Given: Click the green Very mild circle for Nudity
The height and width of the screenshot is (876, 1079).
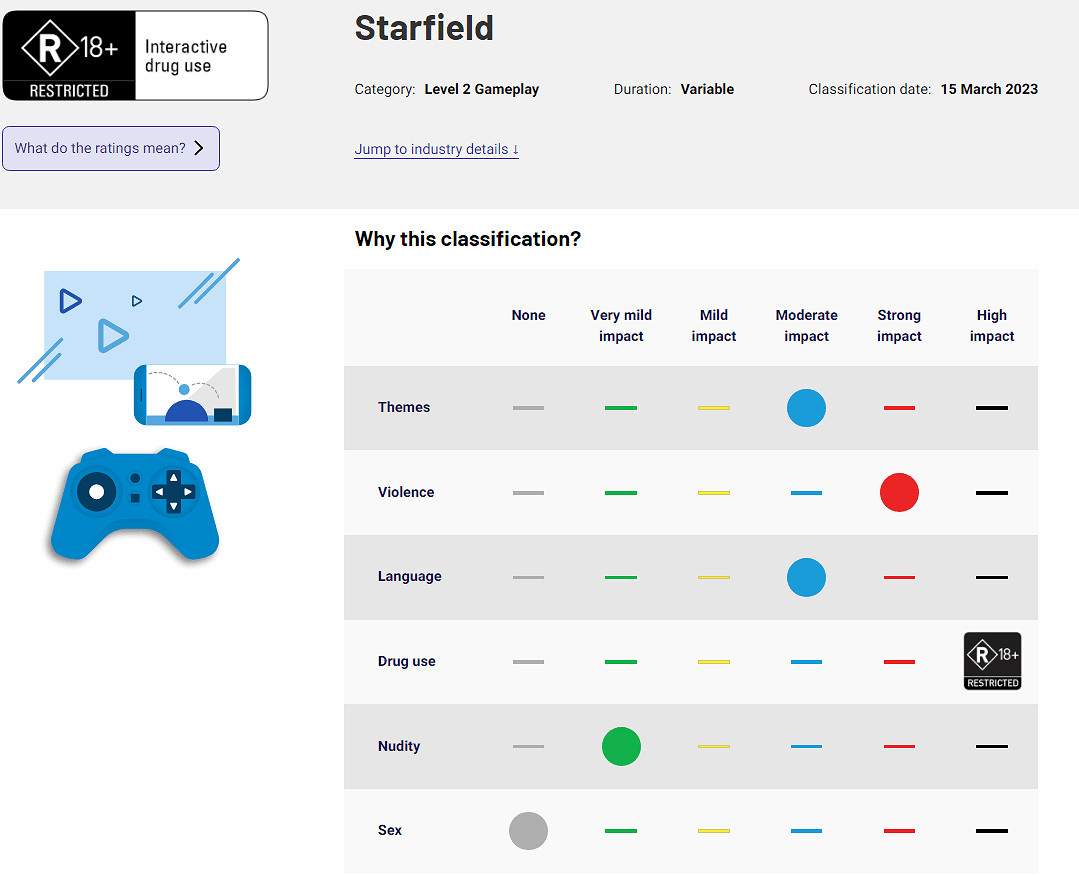Looking at the screenshot, I should tap(621, 747).
